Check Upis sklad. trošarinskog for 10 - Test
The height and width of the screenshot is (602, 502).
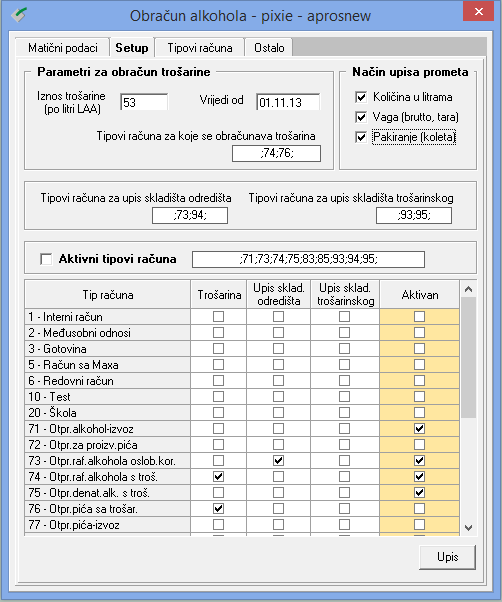(344, 397)
